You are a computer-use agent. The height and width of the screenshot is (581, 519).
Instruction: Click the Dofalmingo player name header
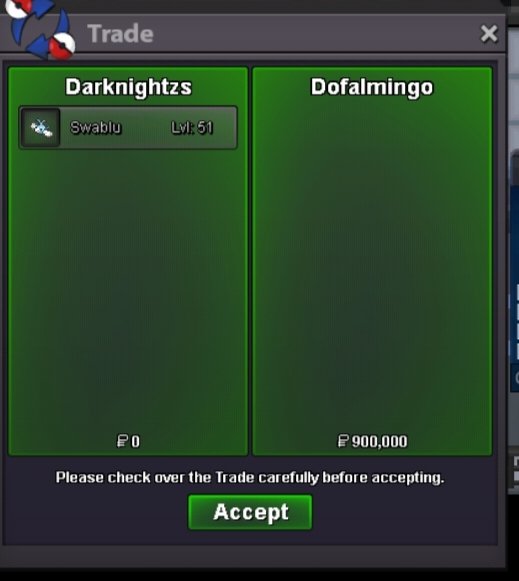pyautogui.click(x=372, y=87)
